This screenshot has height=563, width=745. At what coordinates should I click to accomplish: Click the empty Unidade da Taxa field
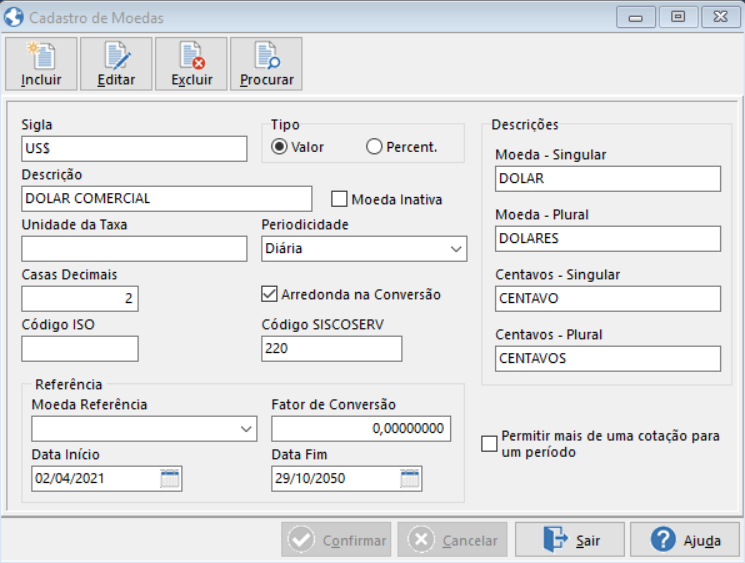pyautogui.click(x=134, y=249)
